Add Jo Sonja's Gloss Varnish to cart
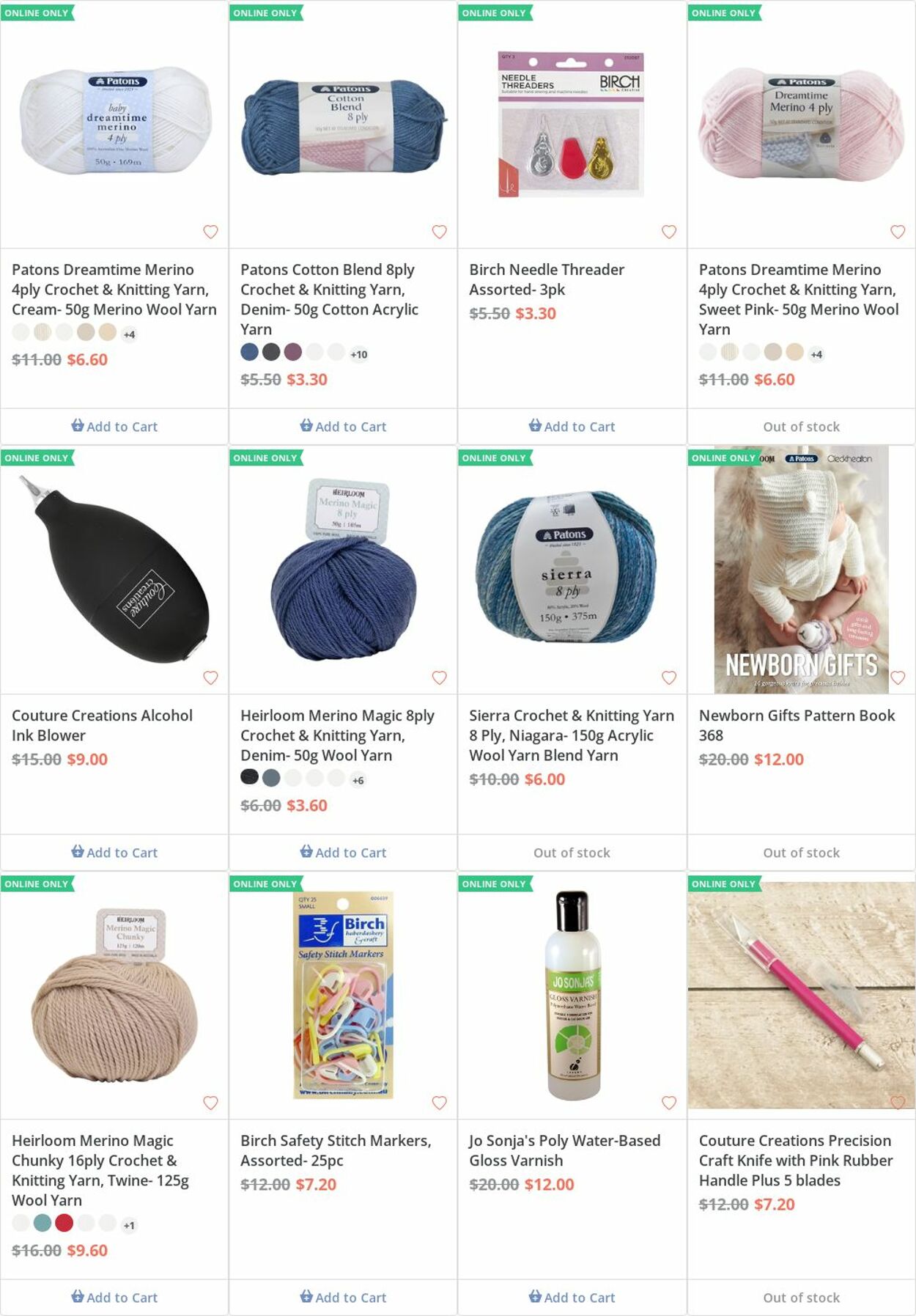916x1316 pixels. (x=572, y=1298)
